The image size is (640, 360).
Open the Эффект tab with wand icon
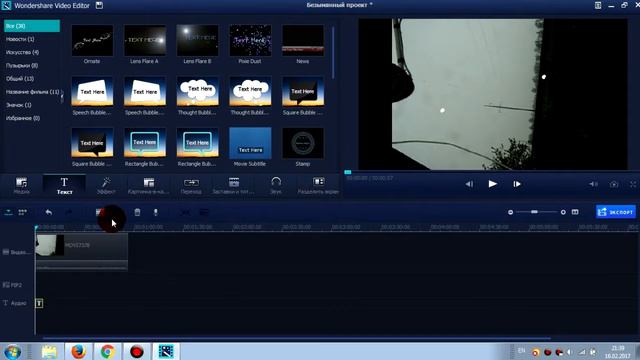click(106, 185)
